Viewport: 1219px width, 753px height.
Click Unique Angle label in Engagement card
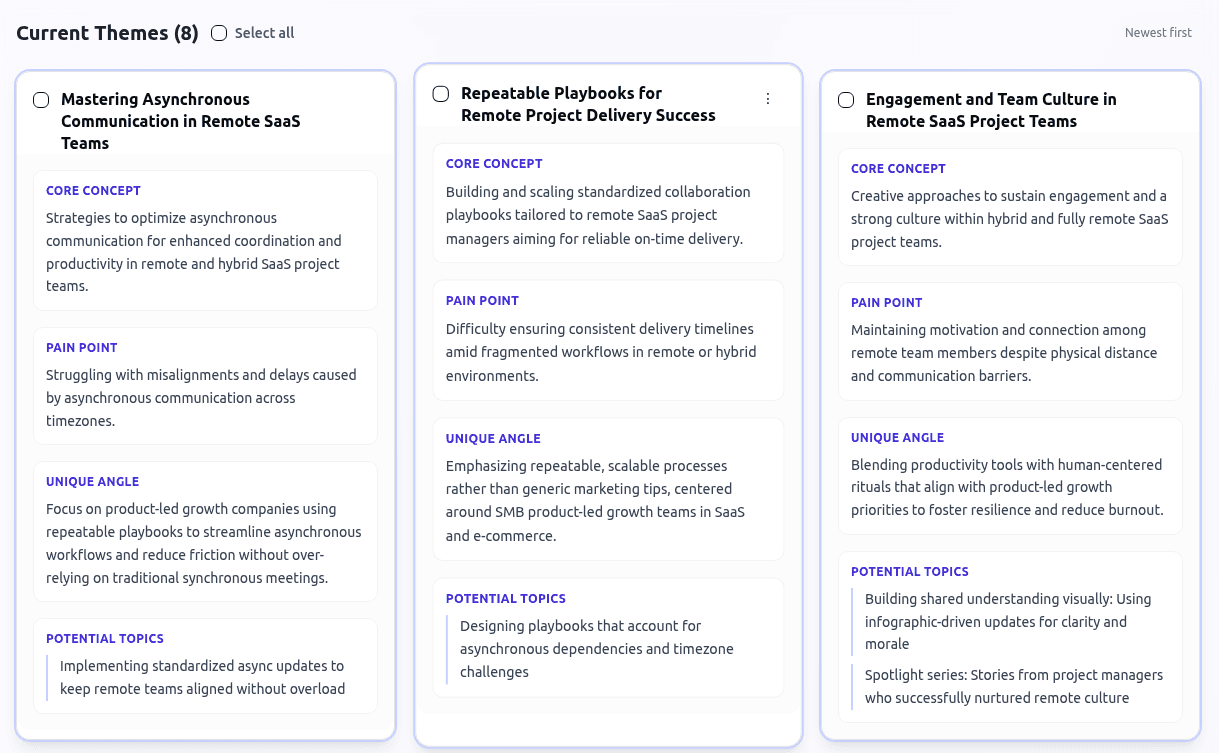click(x=898, y=438)
